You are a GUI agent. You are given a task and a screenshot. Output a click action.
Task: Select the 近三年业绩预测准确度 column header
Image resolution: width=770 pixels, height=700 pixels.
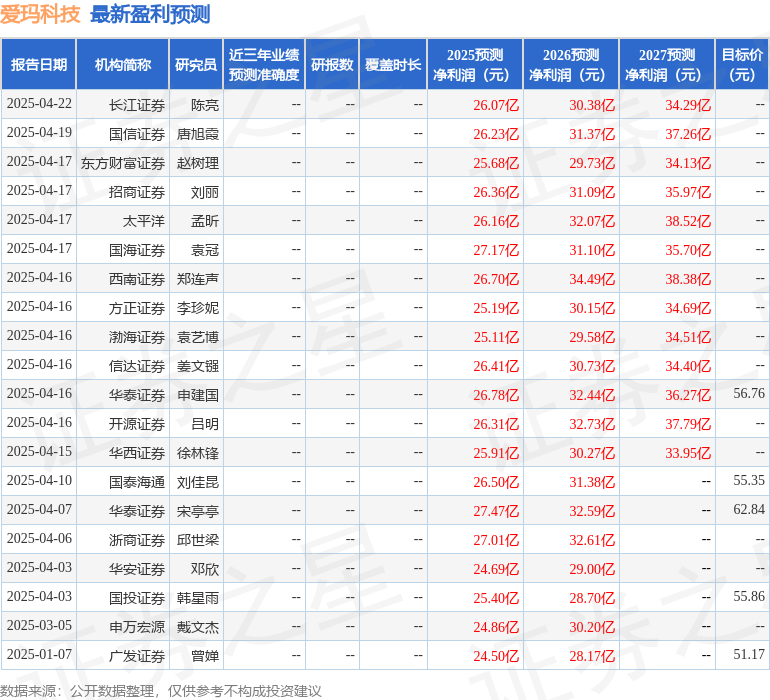tap(264, 64)
